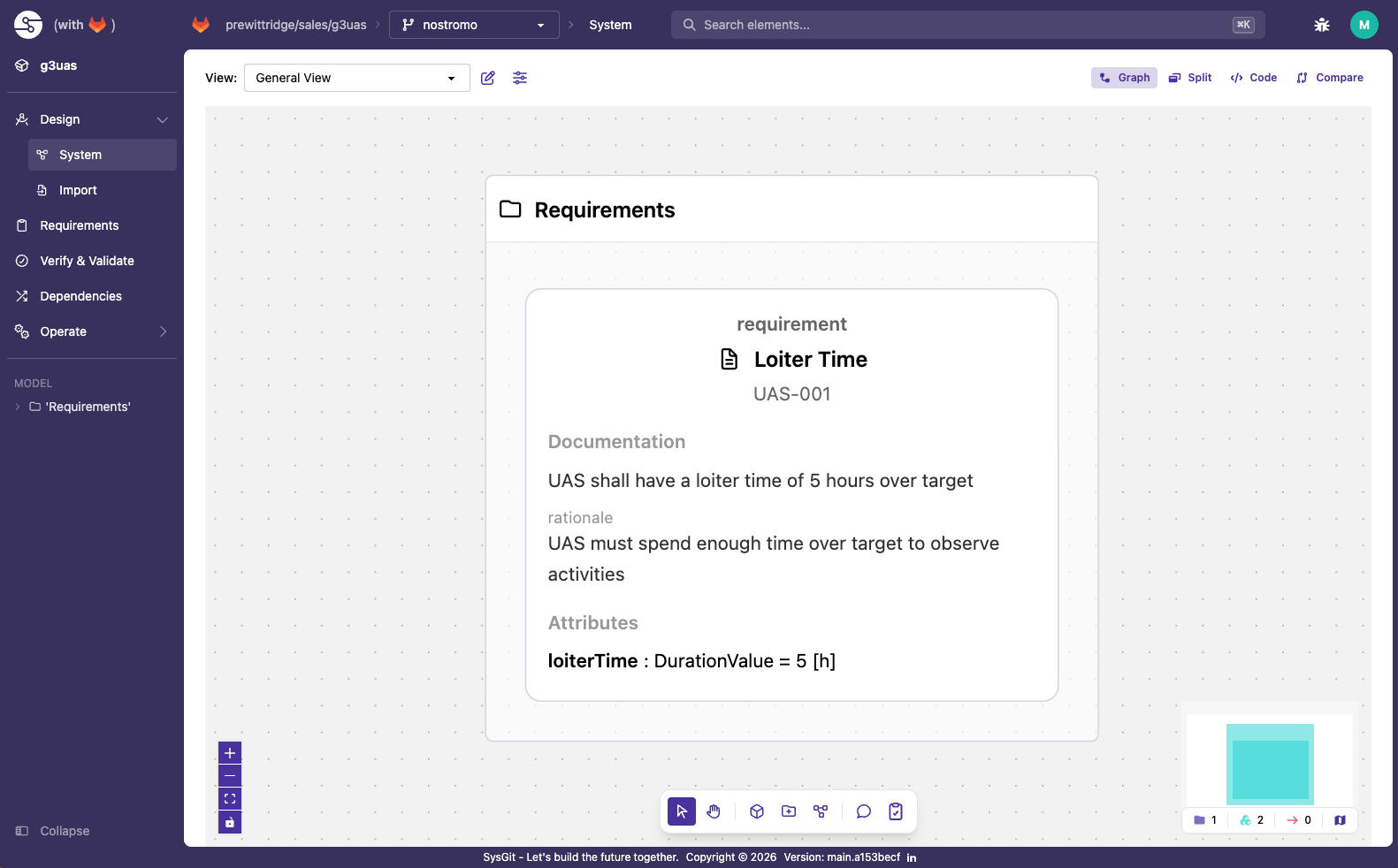Click the relationship count arrow icon
This screenshot has width=1398, height=868.
1293,820
